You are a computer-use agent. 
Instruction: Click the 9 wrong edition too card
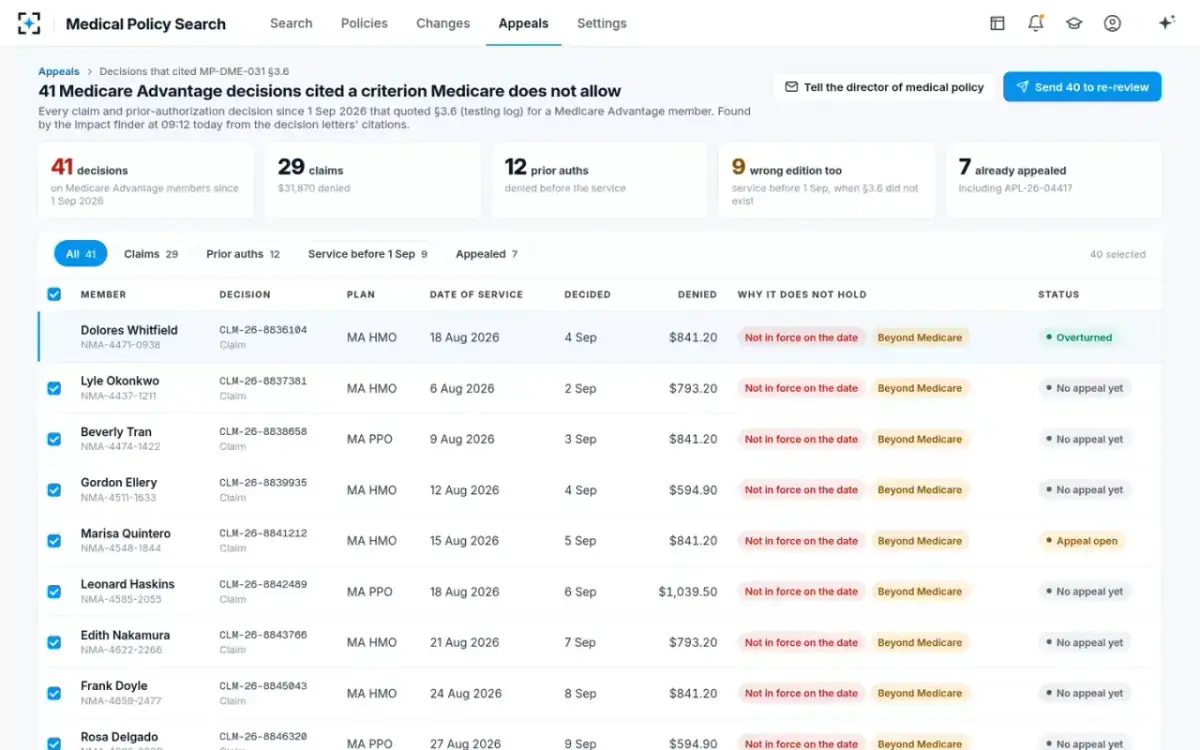(x=826, y=180)
